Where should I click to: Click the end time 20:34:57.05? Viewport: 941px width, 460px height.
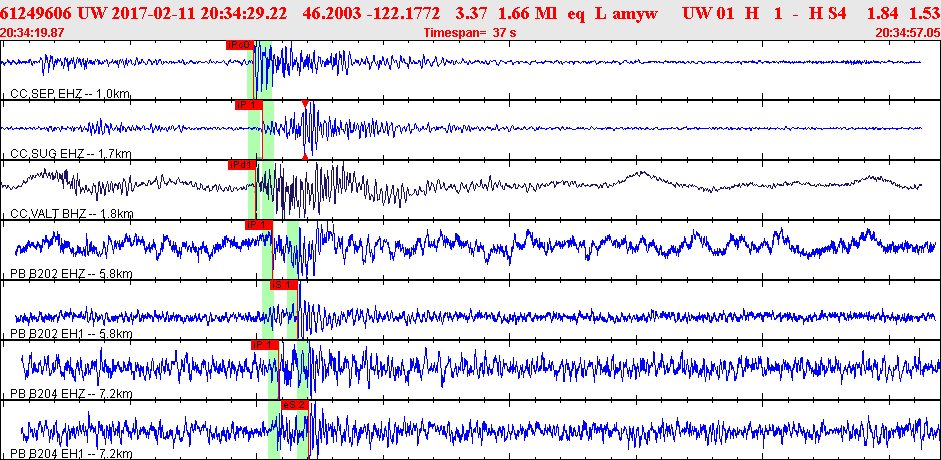907,33
